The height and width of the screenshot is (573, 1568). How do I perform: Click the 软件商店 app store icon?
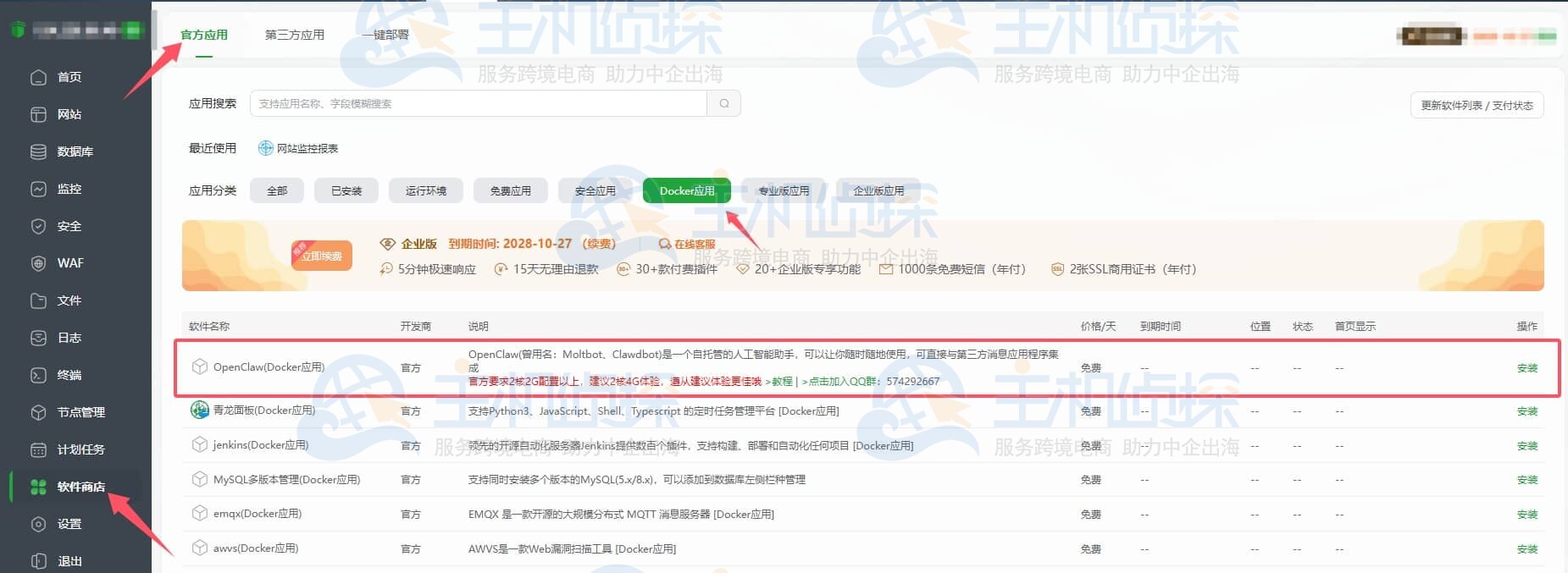pos(38,487)
